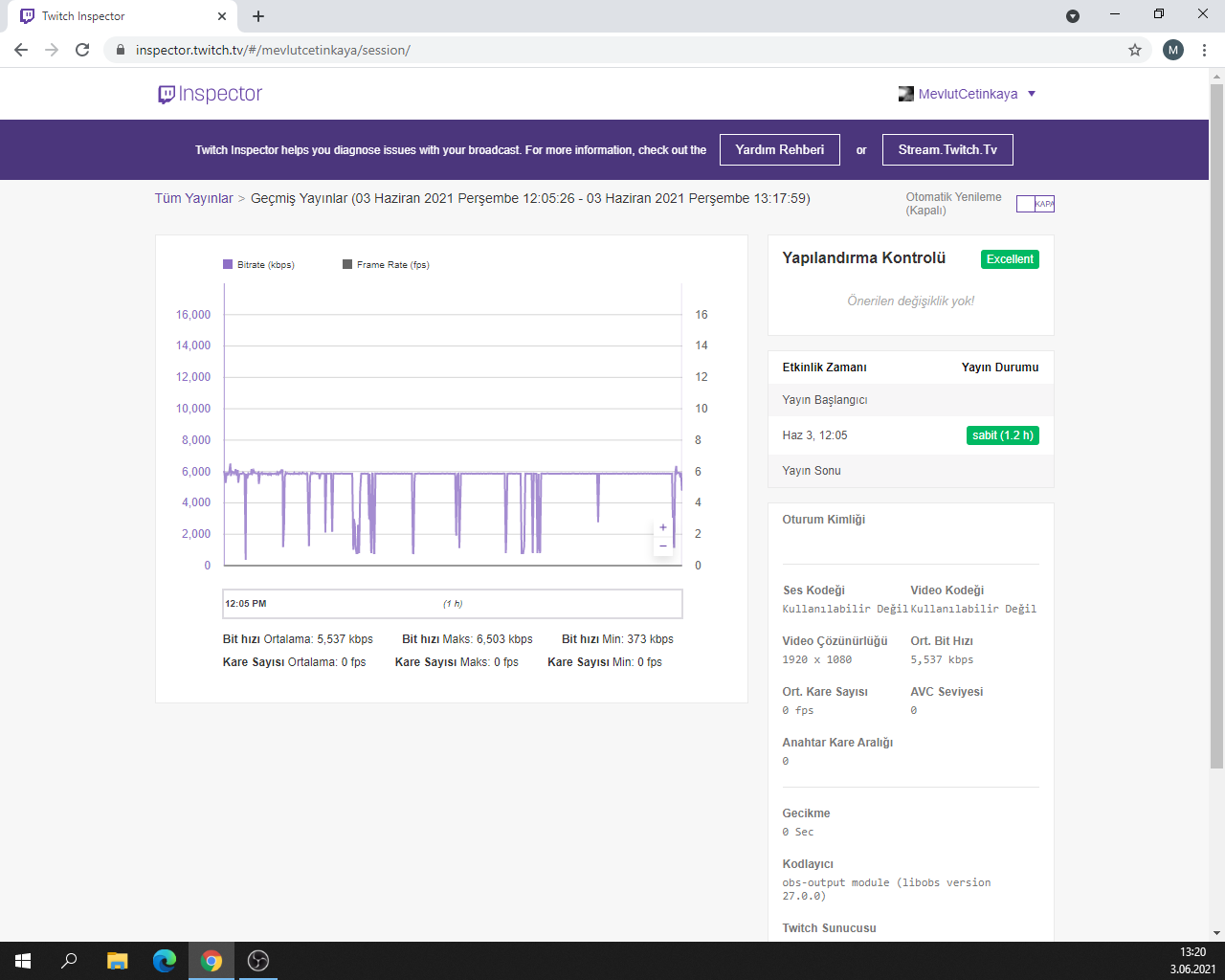Screen dimensions: 1225x980
Task: Click the tab search dropdown button
Action: pyautogui.click(x=1073, y=16)
